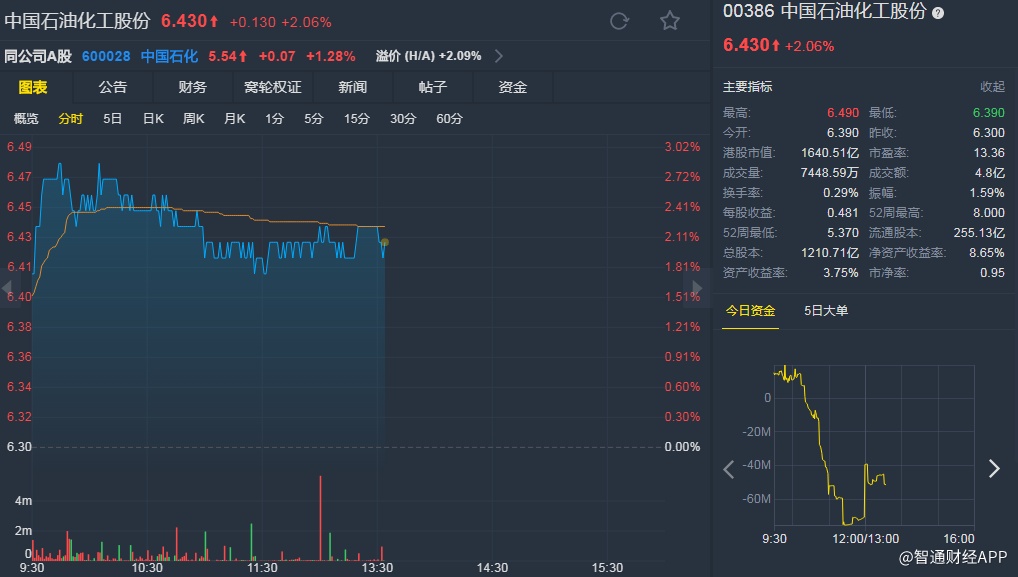
Task: Select the 日K chart period
Action: (153, 119)
